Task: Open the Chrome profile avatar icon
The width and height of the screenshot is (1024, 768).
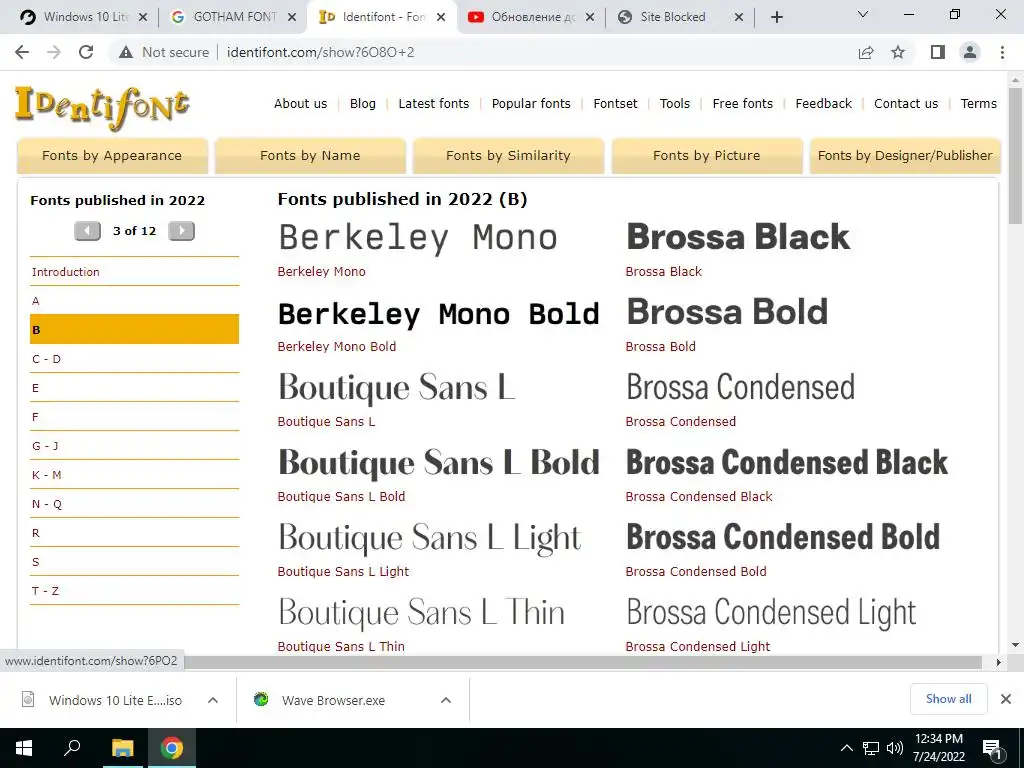Action: (970, 52)
